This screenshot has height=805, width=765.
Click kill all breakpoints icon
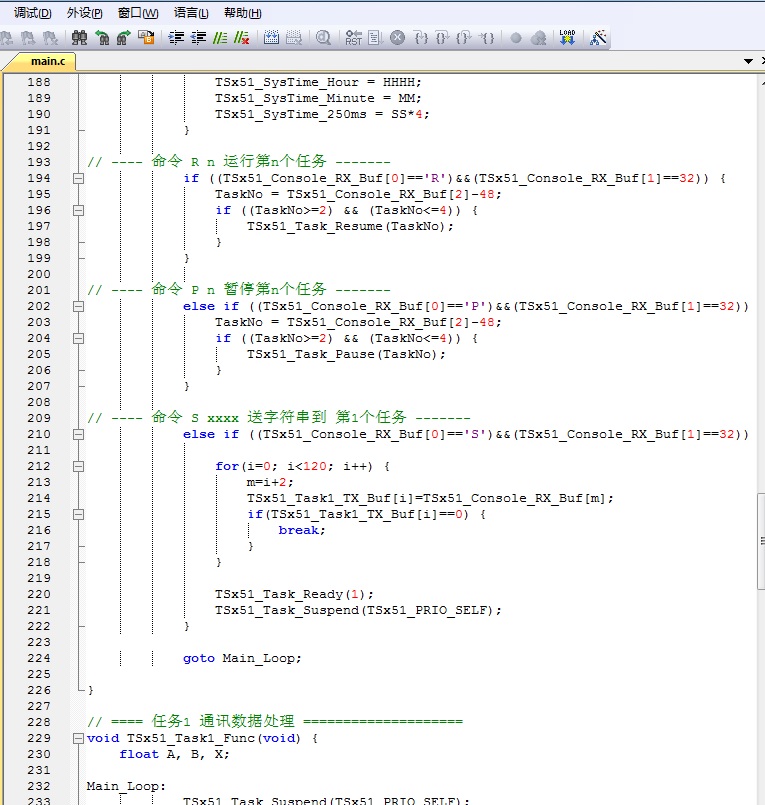coord(538,38)
